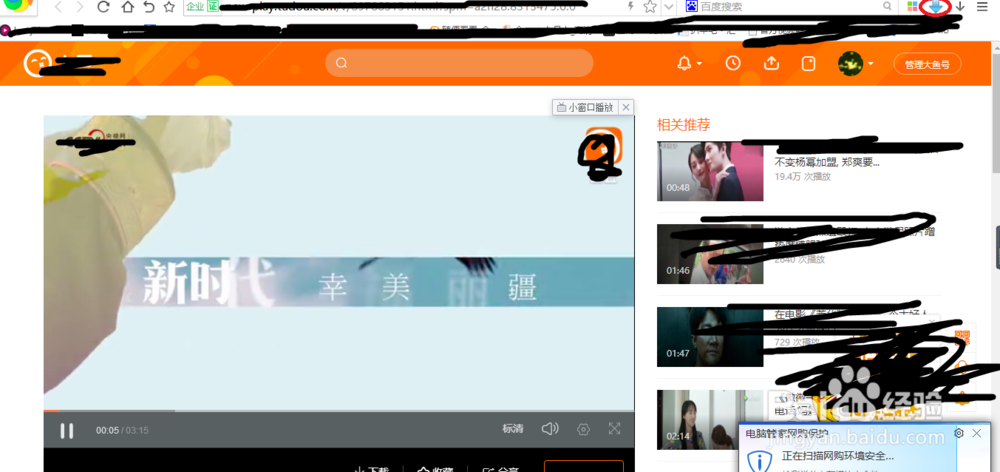Click the square app icon in header
Viewport: 1000px width, 472px height.
809,63
